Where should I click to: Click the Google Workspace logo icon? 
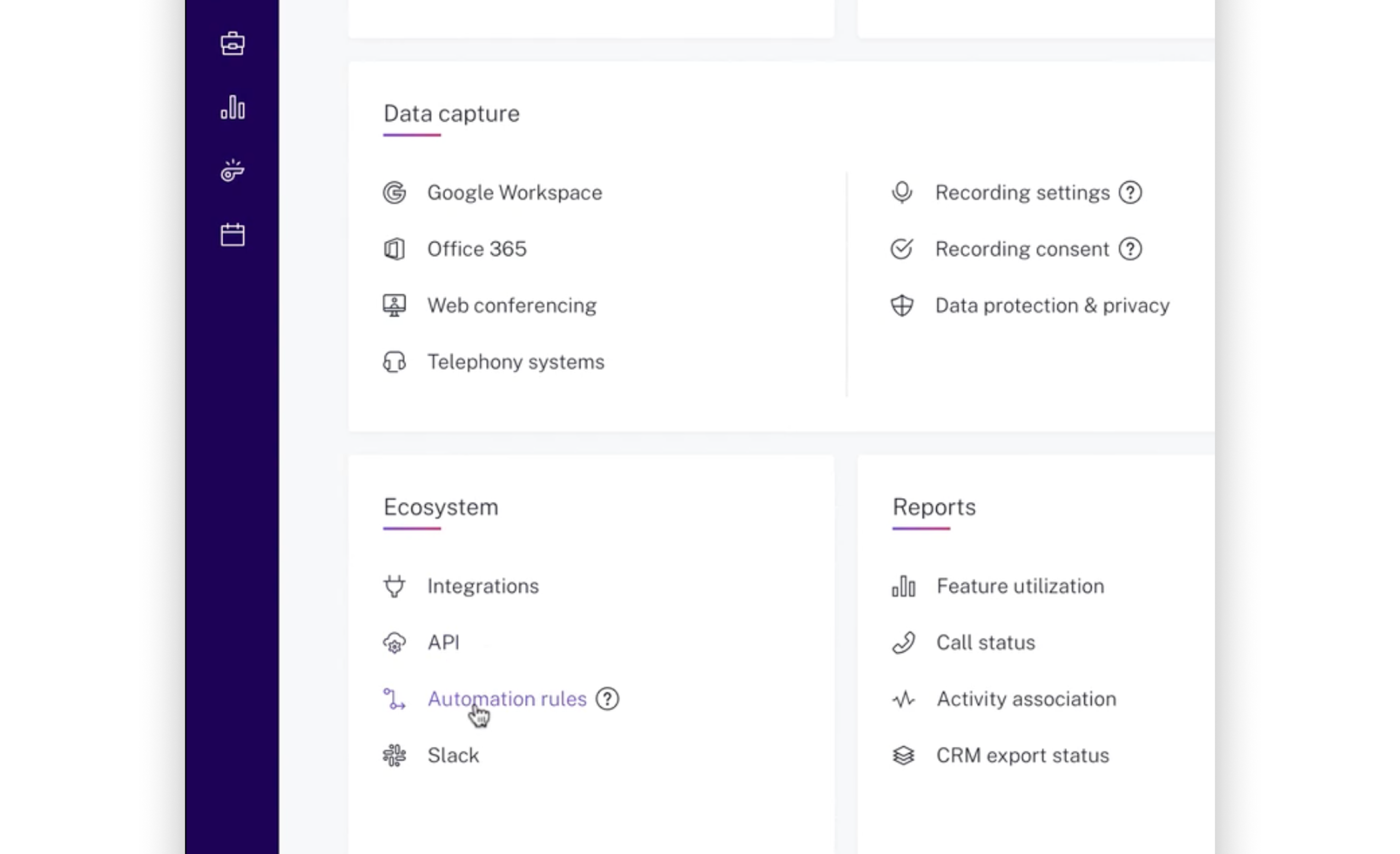pyautogui.click(x=394, y=192)
